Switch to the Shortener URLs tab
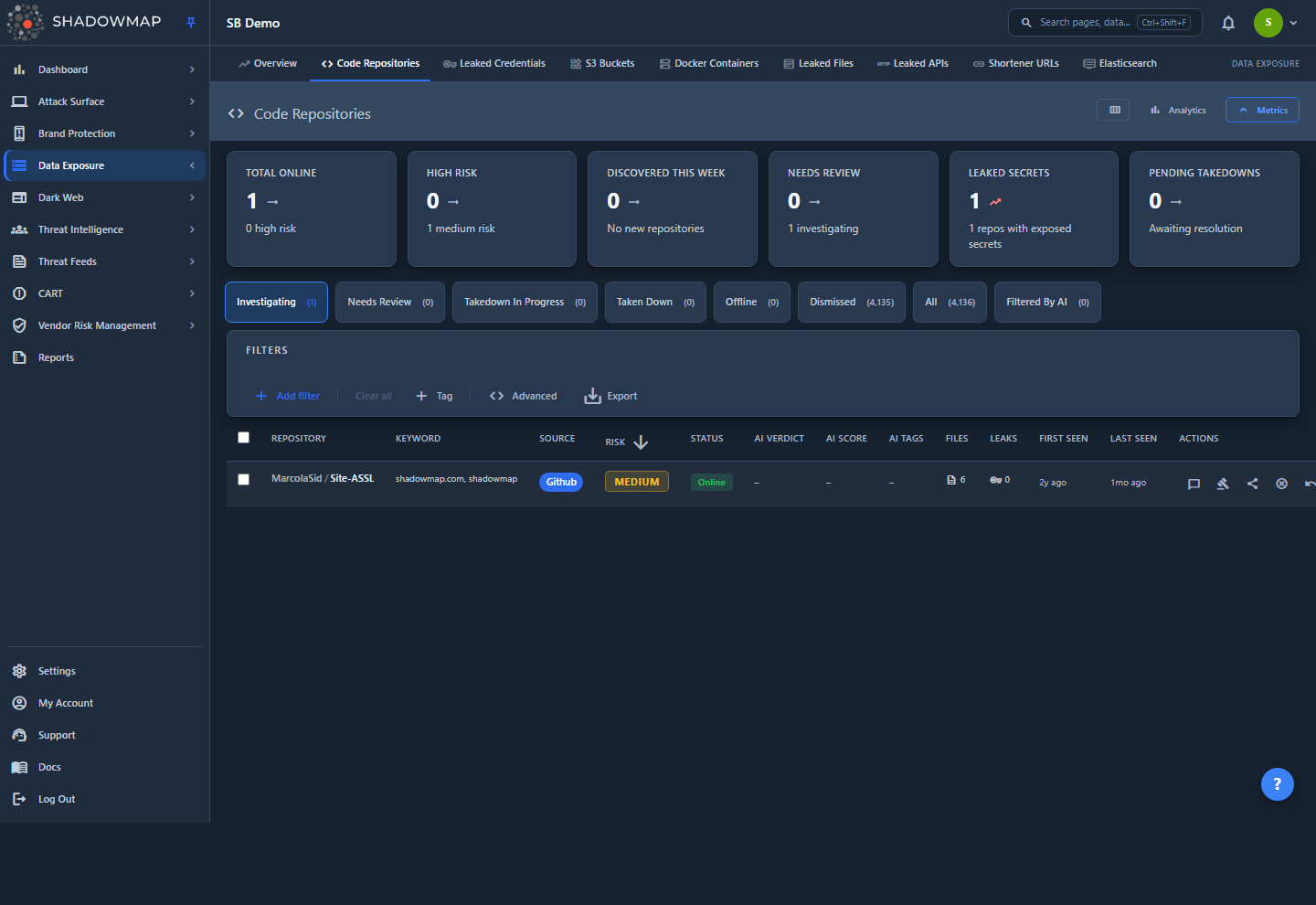The width and height of the screenshot is (1316, 905). [x=1016, y=64]
